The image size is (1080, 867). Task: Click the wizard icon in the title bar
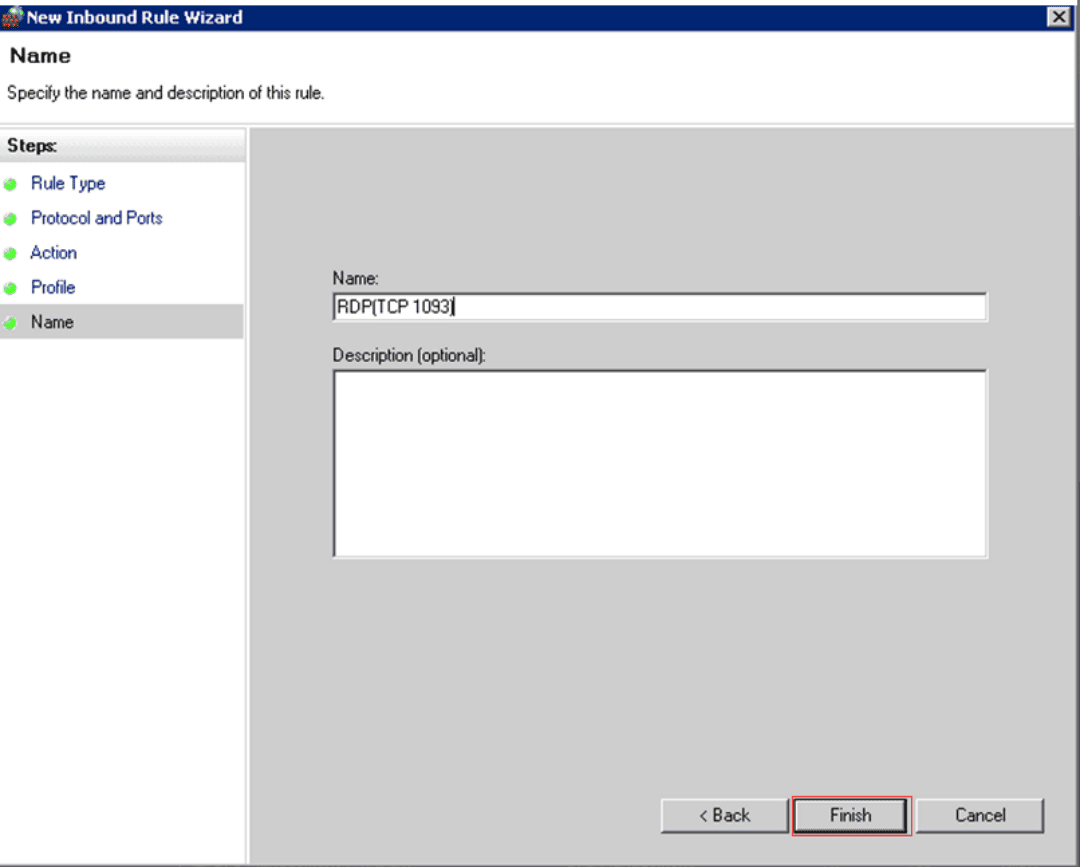13,16
